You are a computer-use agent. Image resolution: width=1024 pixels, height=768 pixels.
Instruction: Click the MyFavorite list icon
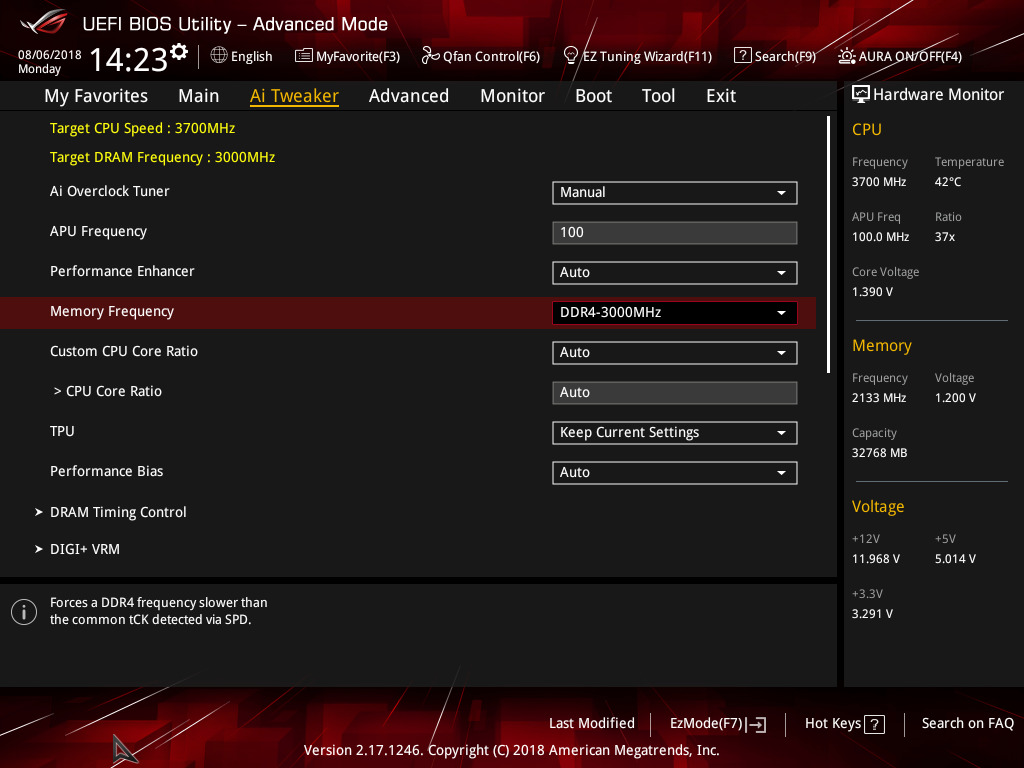coord(304,56)
